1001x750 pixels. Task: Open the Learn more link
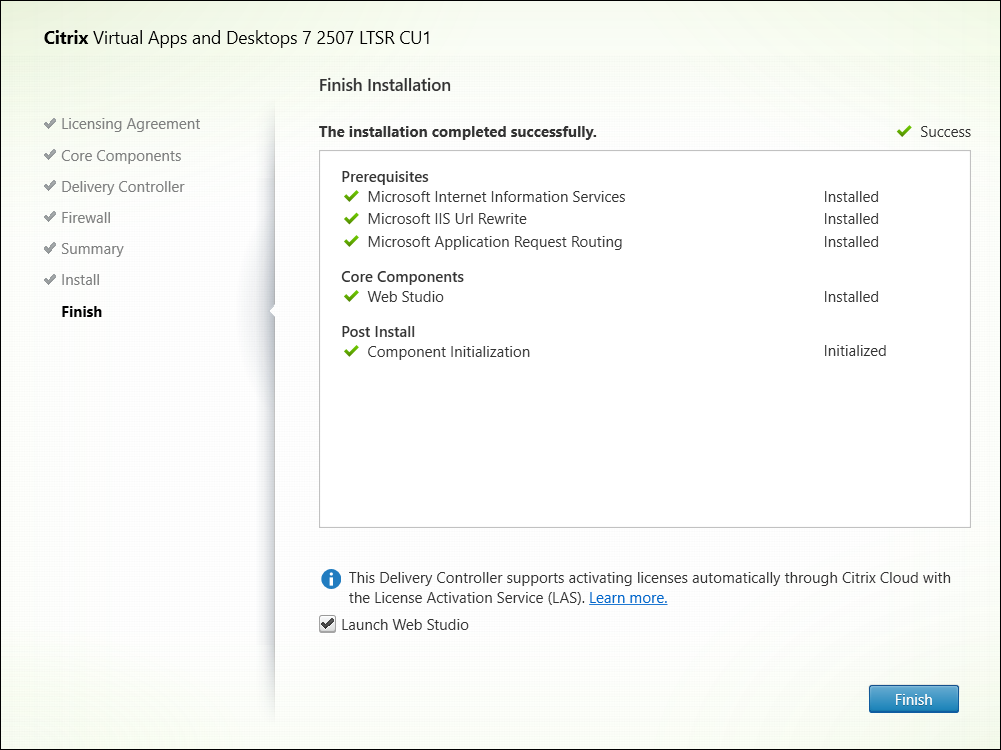[628, 598]
